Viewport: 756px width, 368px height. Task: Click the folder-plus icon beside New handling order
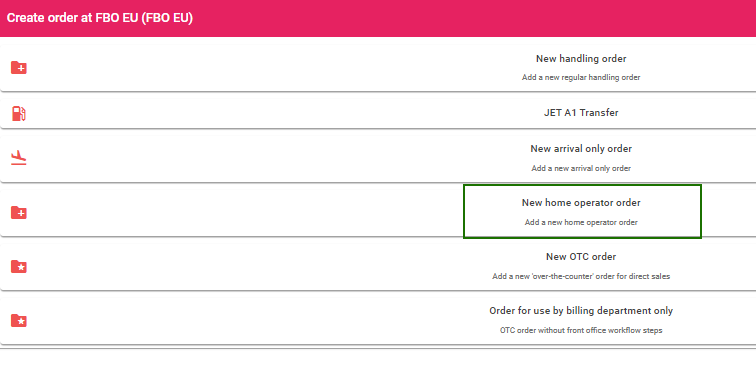19,68
